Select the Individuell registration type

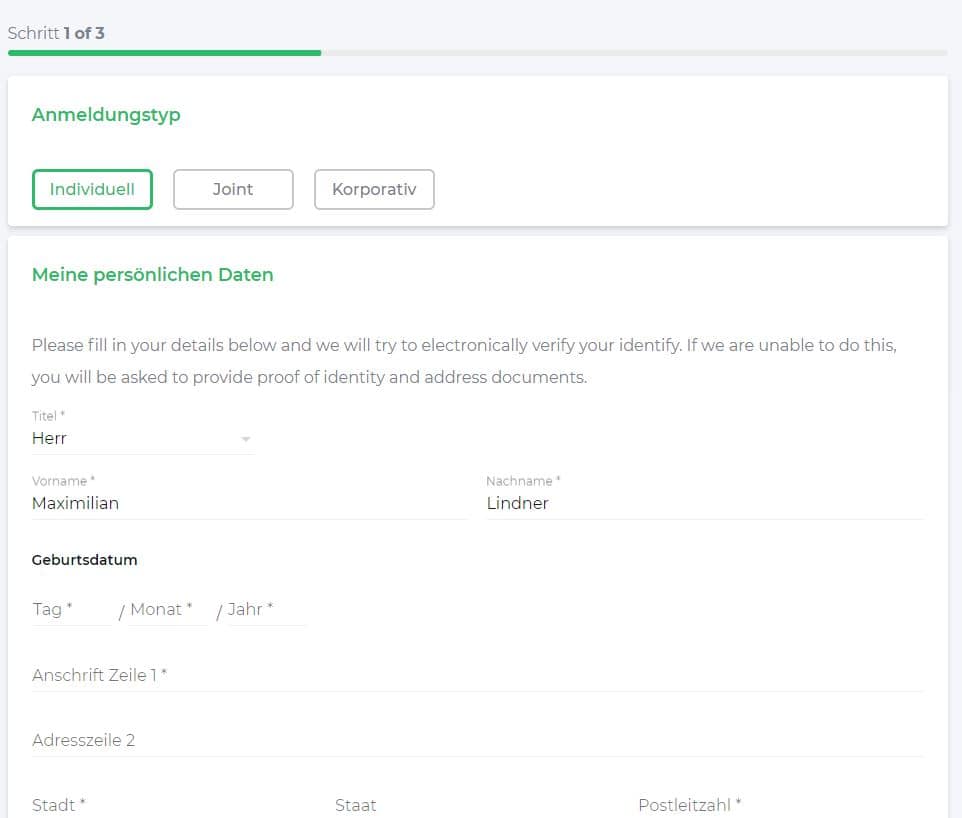coord(92,189)
